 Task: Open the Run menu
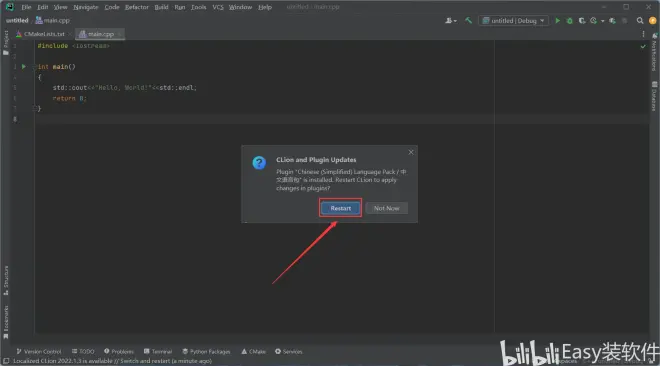(180, 7)
